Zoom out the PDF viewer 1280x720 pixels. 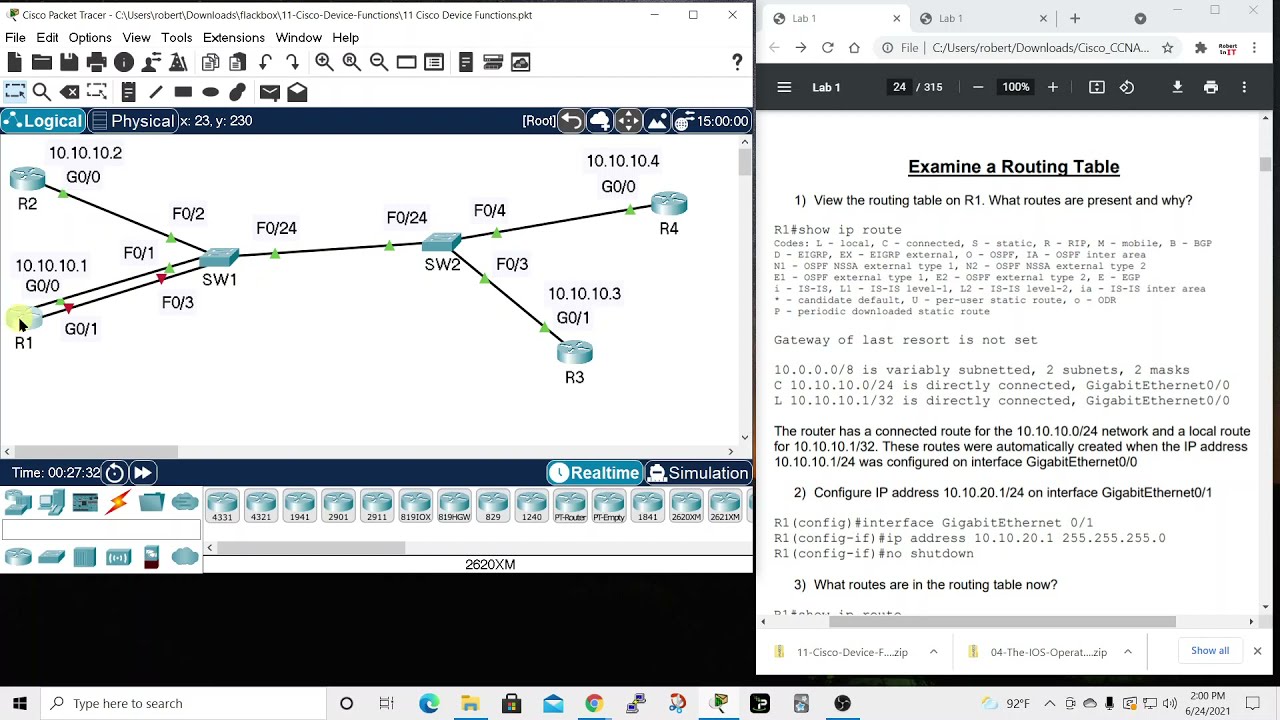(x=978, y=87)
